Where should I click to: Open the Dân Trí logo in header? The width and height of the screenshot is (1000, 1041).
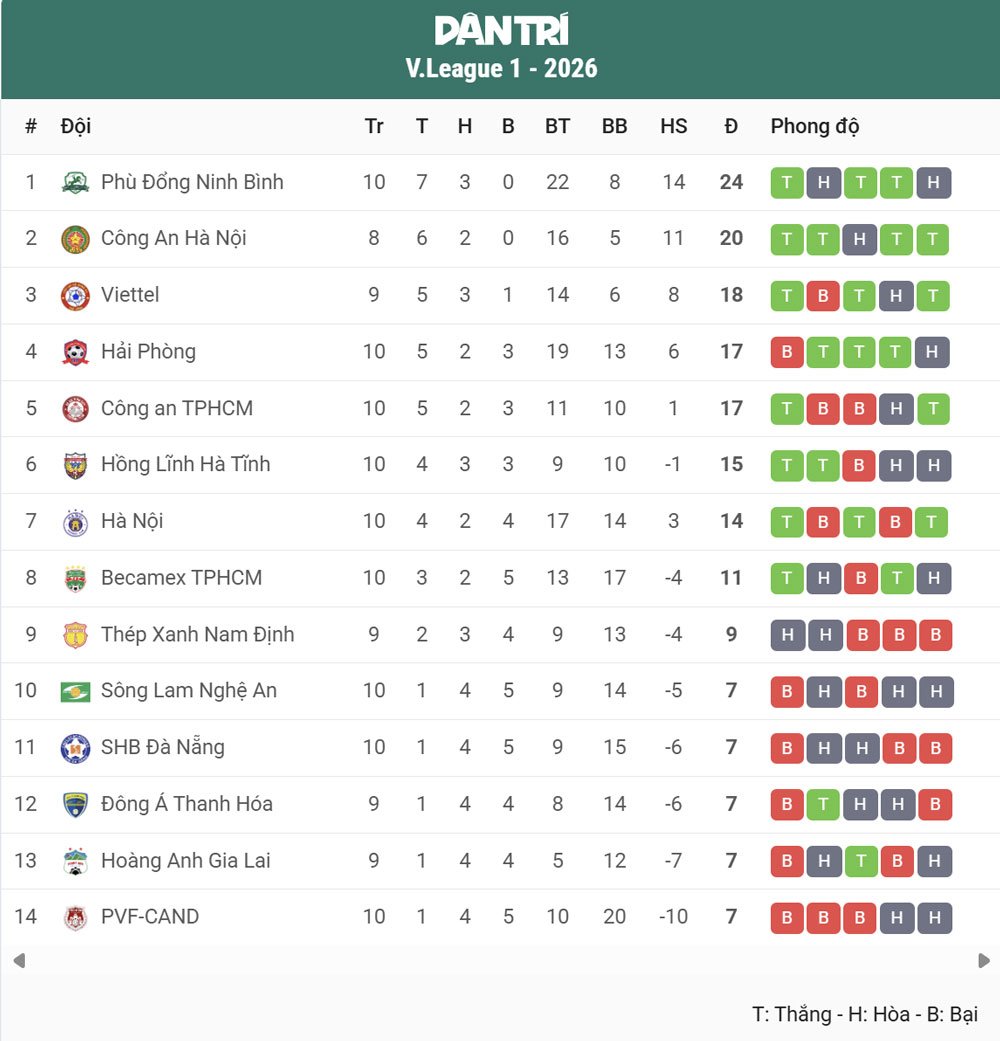click(x=501, y=31)
